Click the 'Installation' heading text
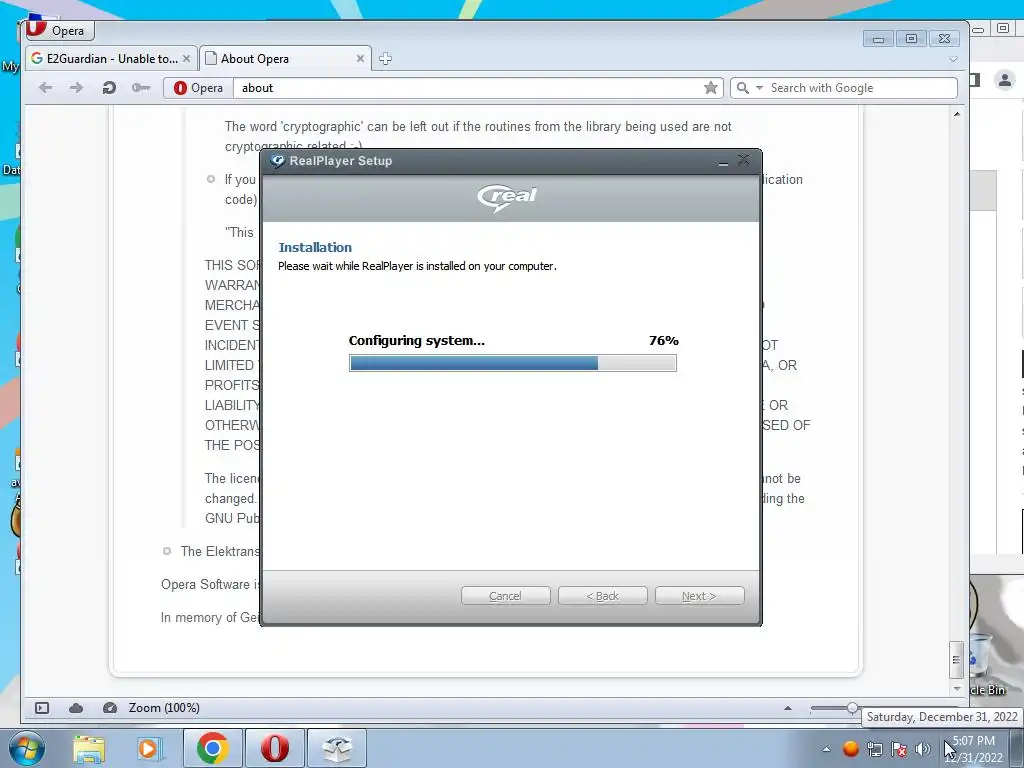The height and width of the screenshot is (768, 1024). point(315,248)
